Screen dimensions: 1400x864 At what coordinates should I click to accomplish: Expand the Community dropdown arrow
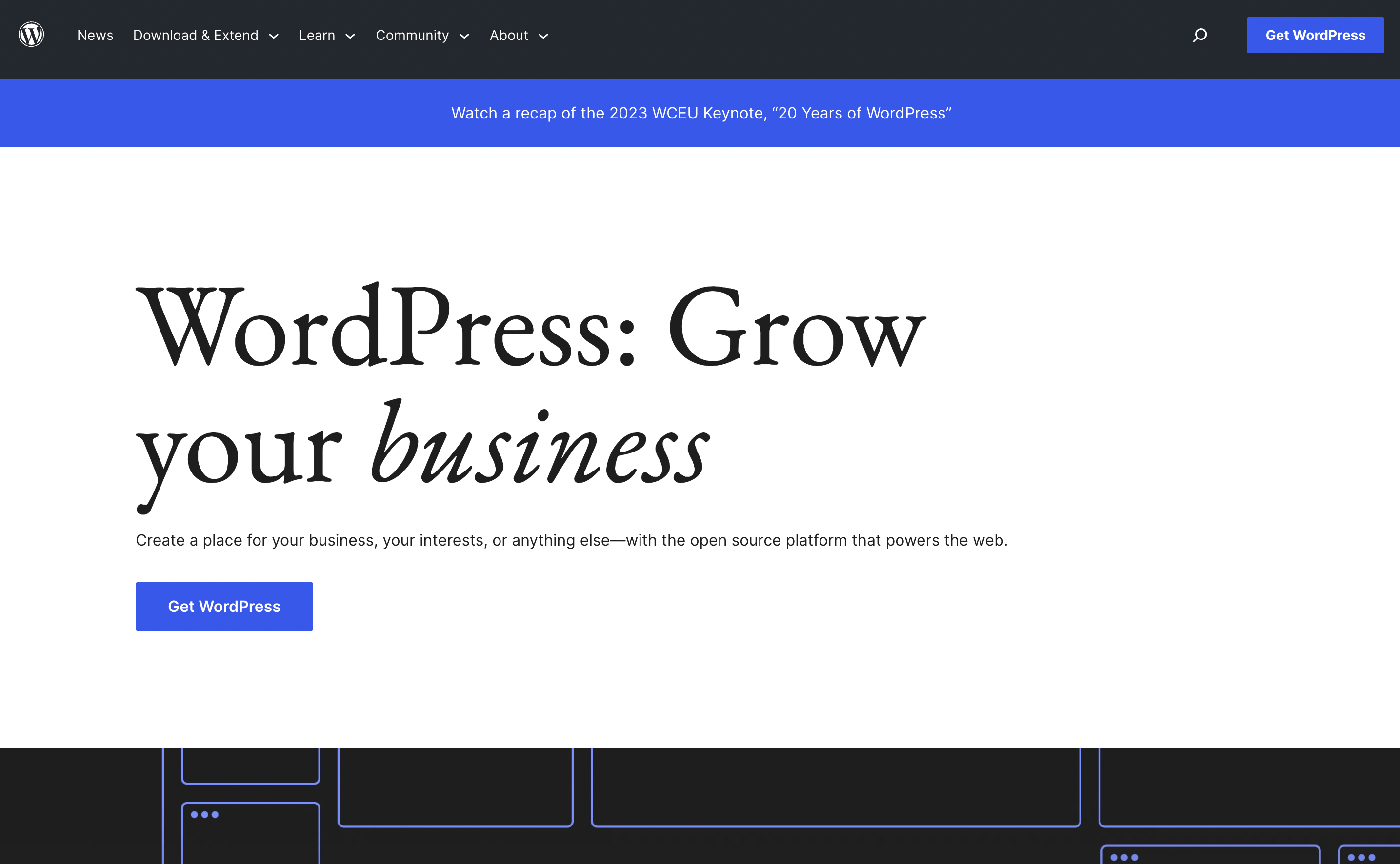[463, 35]
